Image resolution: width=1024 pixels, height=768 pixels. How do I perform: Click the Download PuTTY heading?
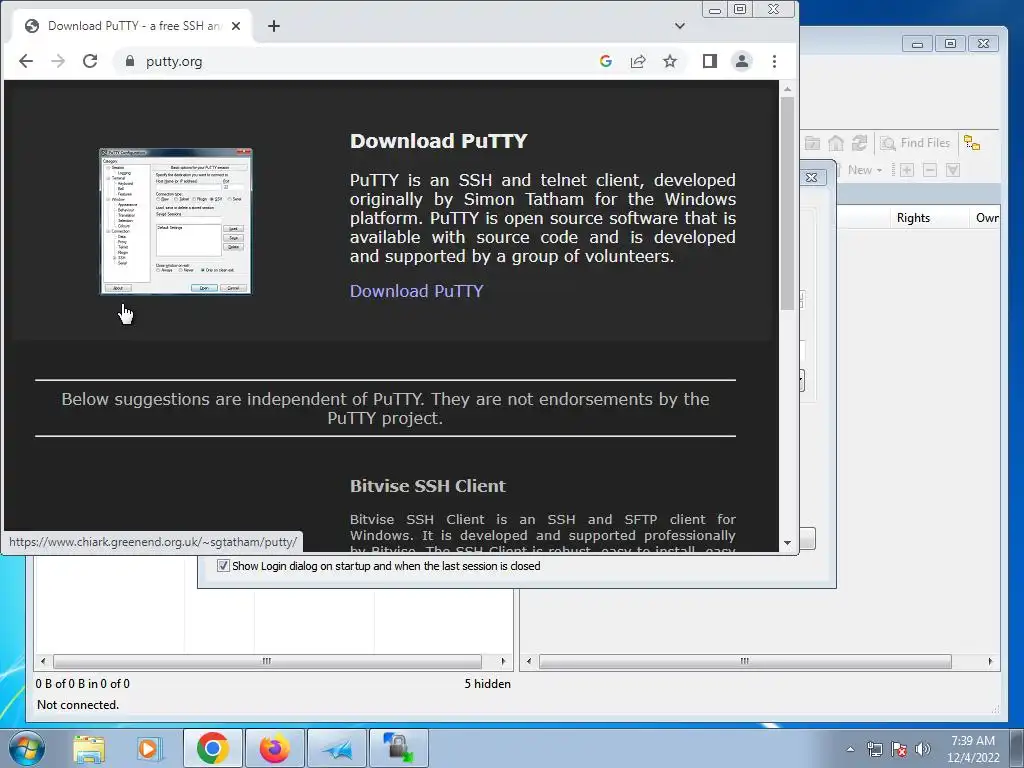438,141
